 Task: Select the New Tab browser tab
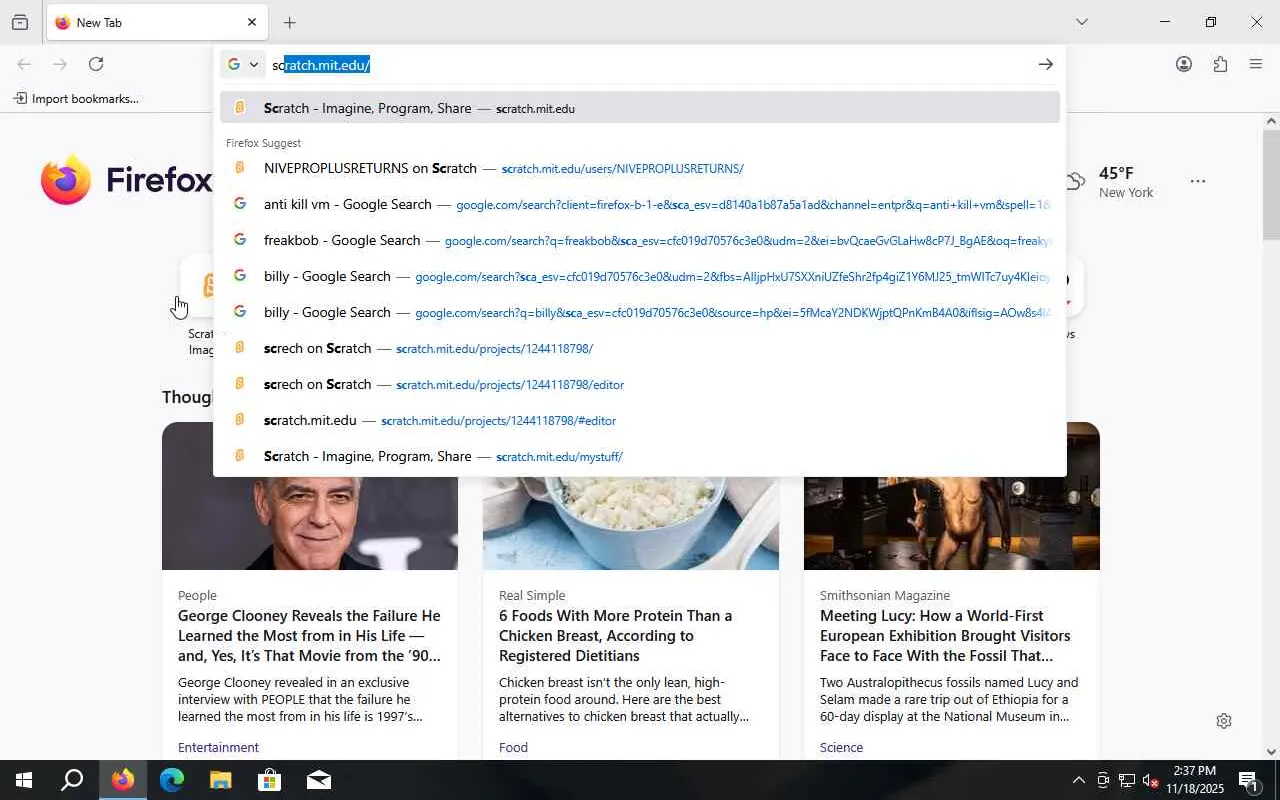tap(157, 22)
